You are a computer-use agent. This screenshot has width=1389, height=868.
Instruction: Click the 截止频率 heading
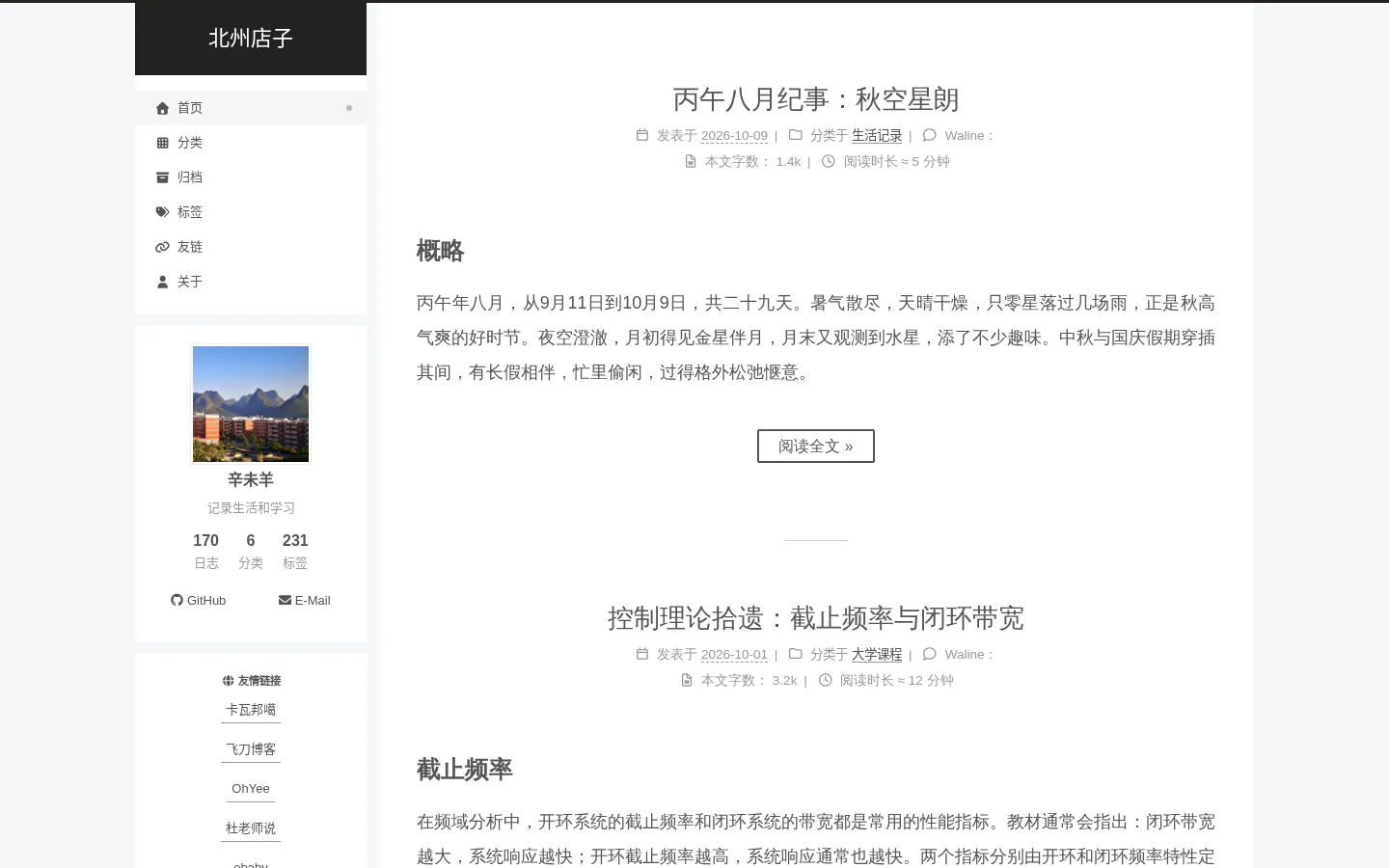pyautogui.click(x=465, y=770)
